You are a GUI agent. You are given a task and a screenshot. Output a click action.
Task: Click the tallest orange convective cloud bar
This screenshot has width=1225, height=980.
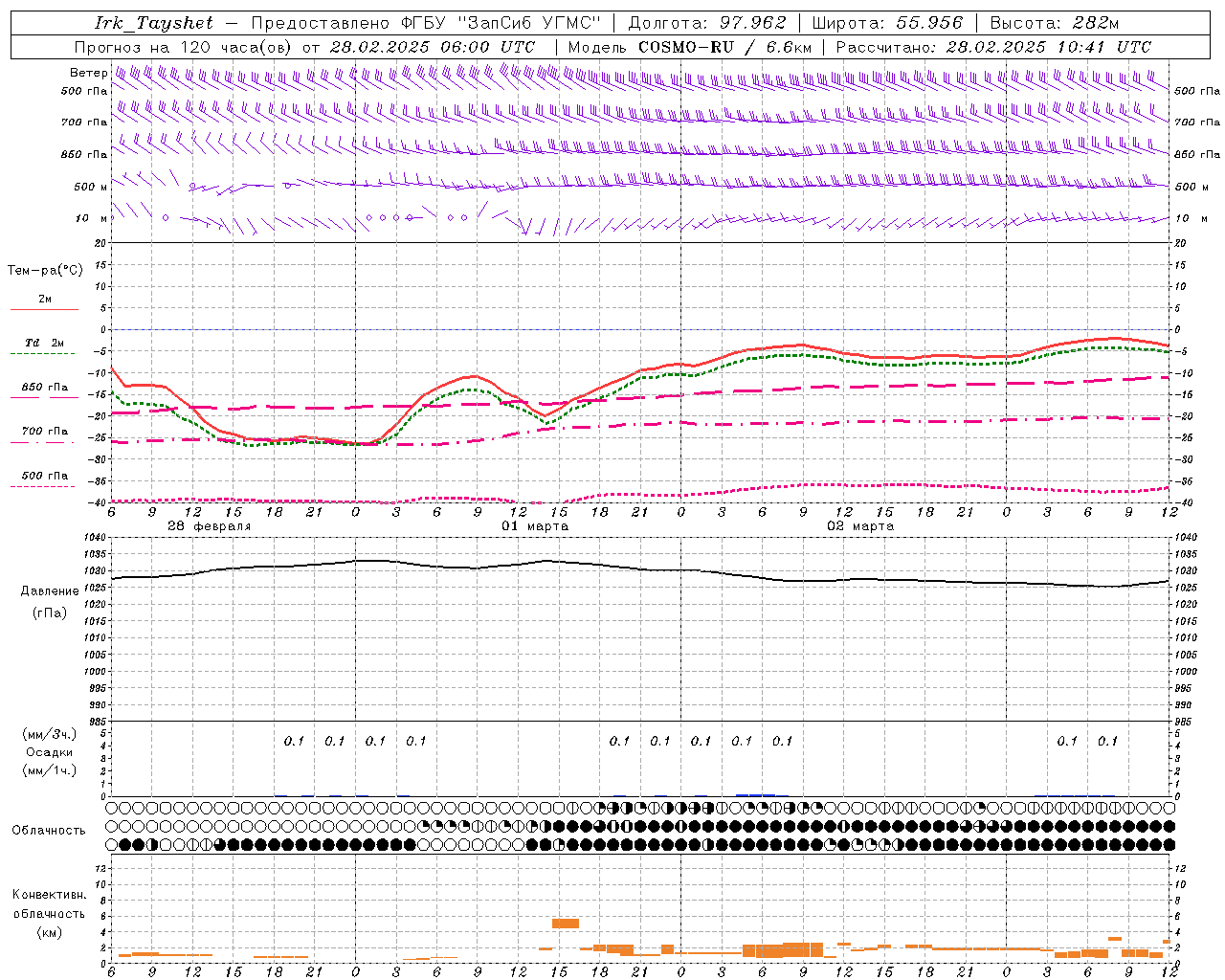point(566,923)
